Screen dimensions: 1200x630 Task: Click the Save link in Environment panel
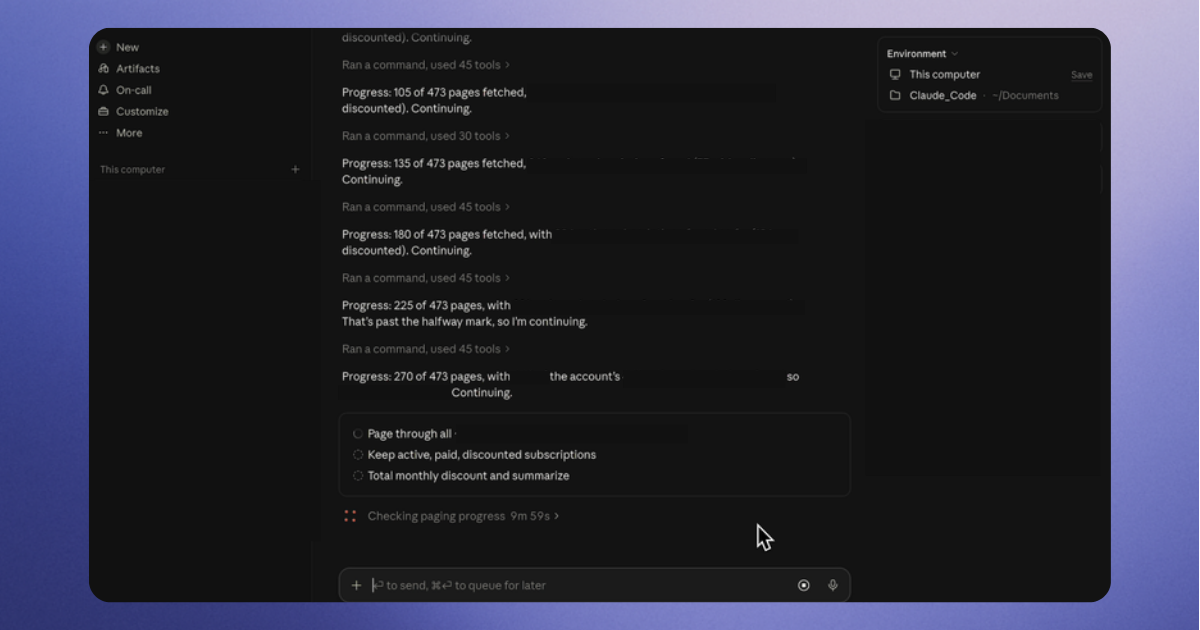pos(1082,75)
